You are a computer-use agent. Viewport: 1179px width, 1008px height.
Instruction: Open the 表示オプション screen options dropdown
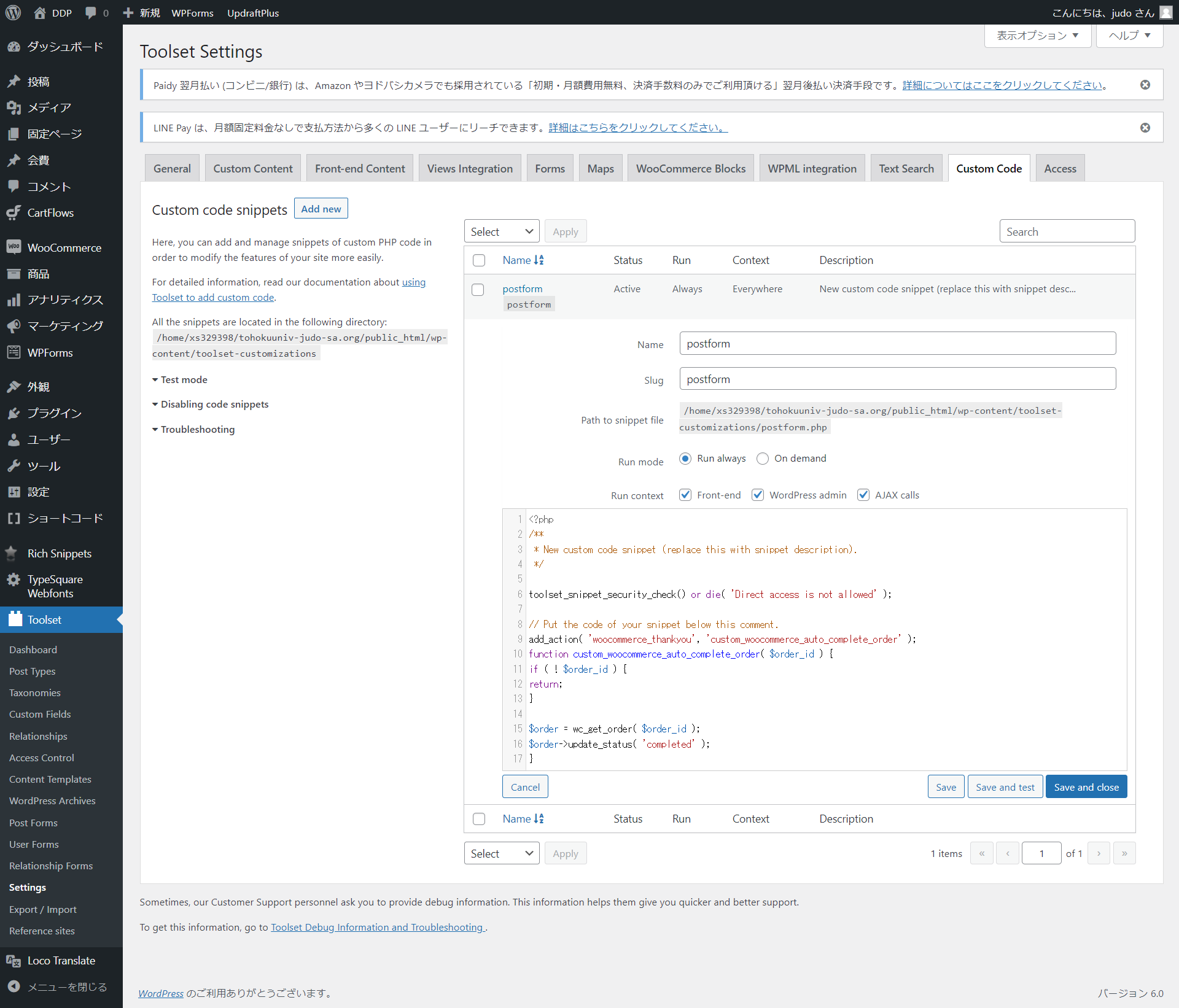pyautogui.click(x=1038, y=36)
